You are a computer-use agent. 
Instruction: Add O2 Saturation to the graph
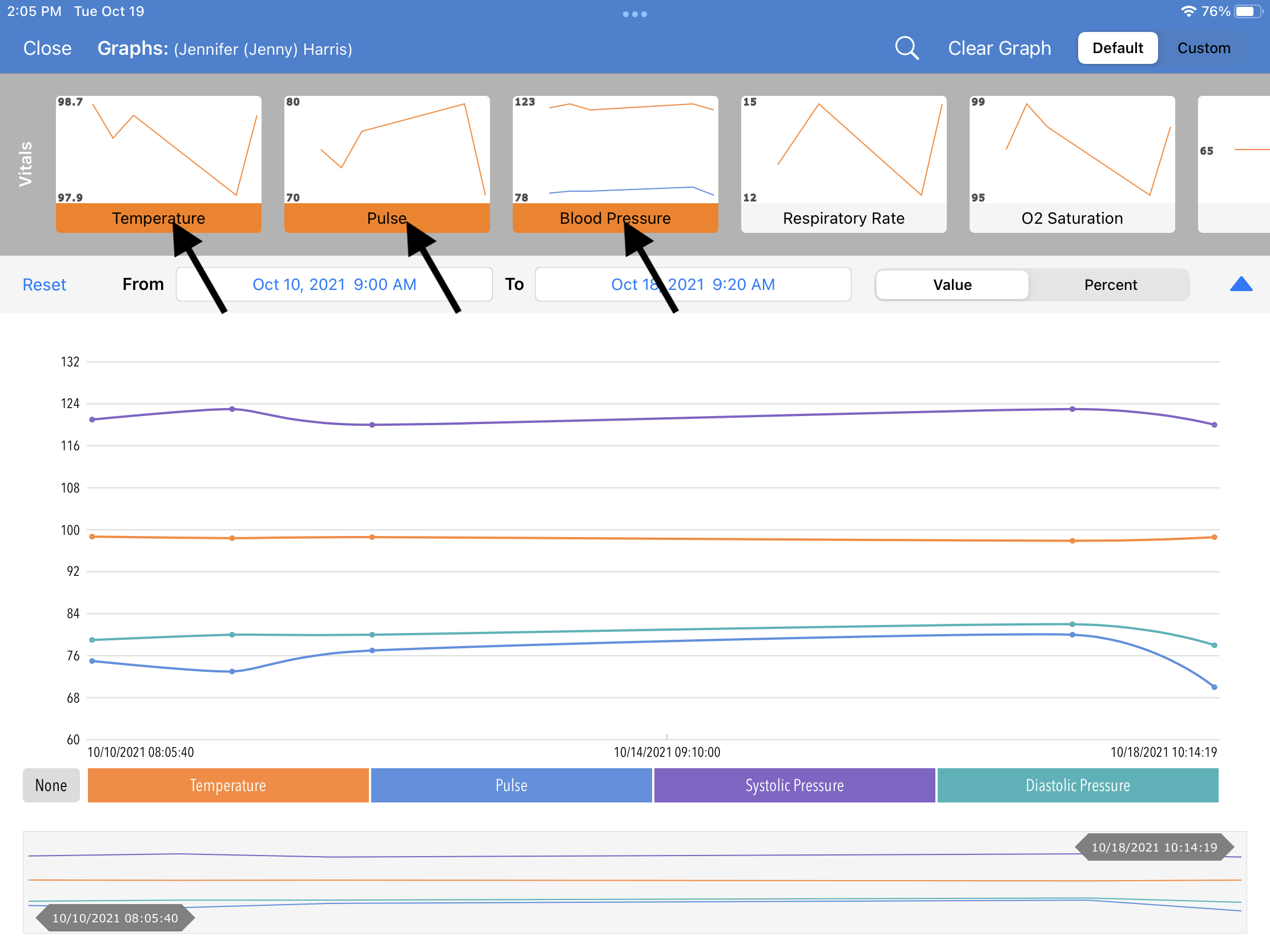coord(1072,164)
